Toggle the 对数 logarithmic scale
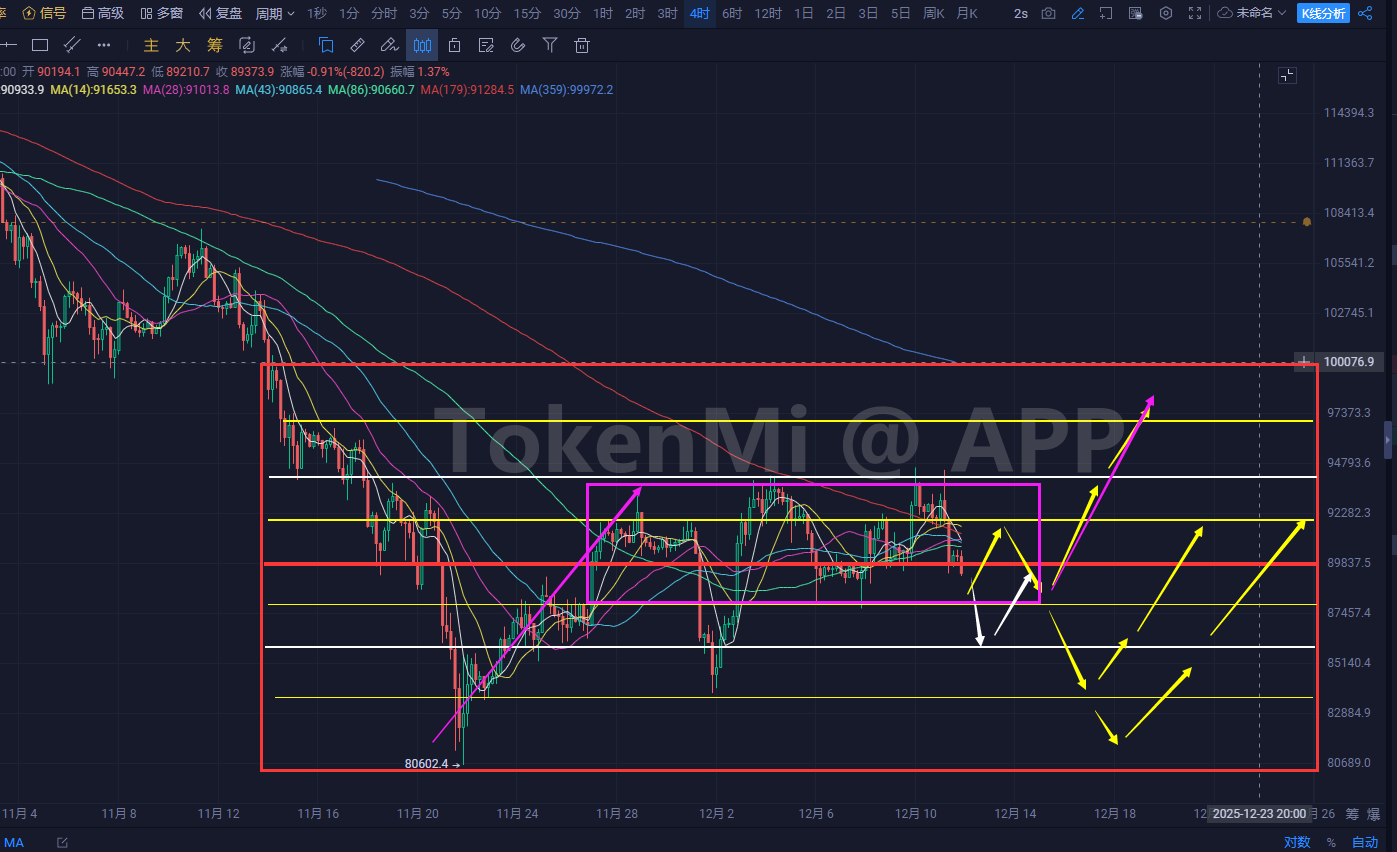The height and width of the screenshot is (852, 1397). point(1297,842)
